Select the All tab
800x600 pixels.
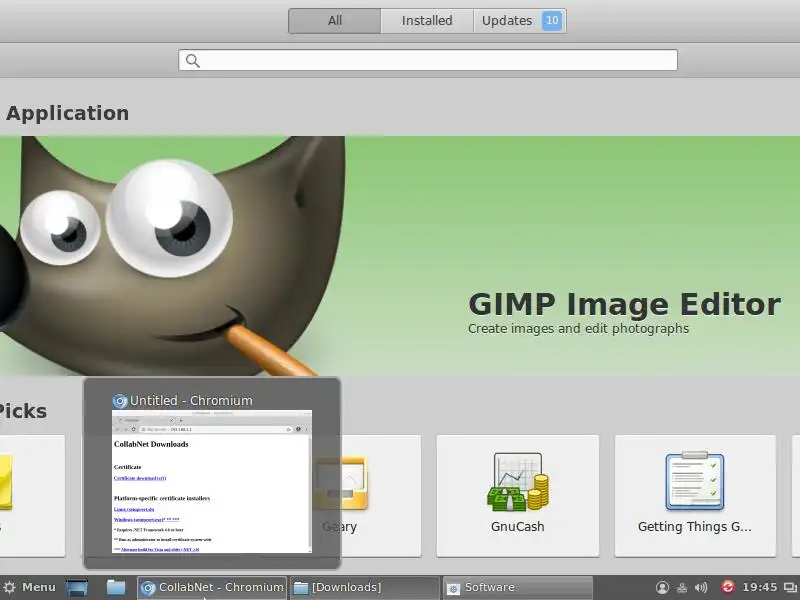click(x=335, y=21)
